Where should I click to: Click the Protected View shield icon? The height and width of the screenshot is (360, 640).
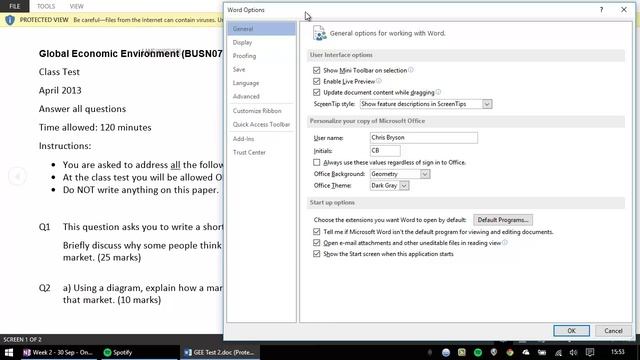click(10, 20)
